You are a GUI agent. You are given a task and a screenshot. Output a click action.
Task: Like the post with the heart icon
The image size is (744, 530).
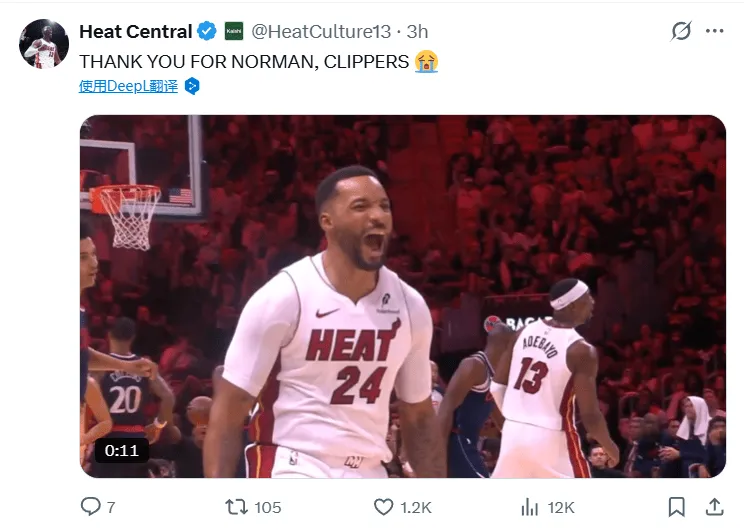click(x=384, y=506)
